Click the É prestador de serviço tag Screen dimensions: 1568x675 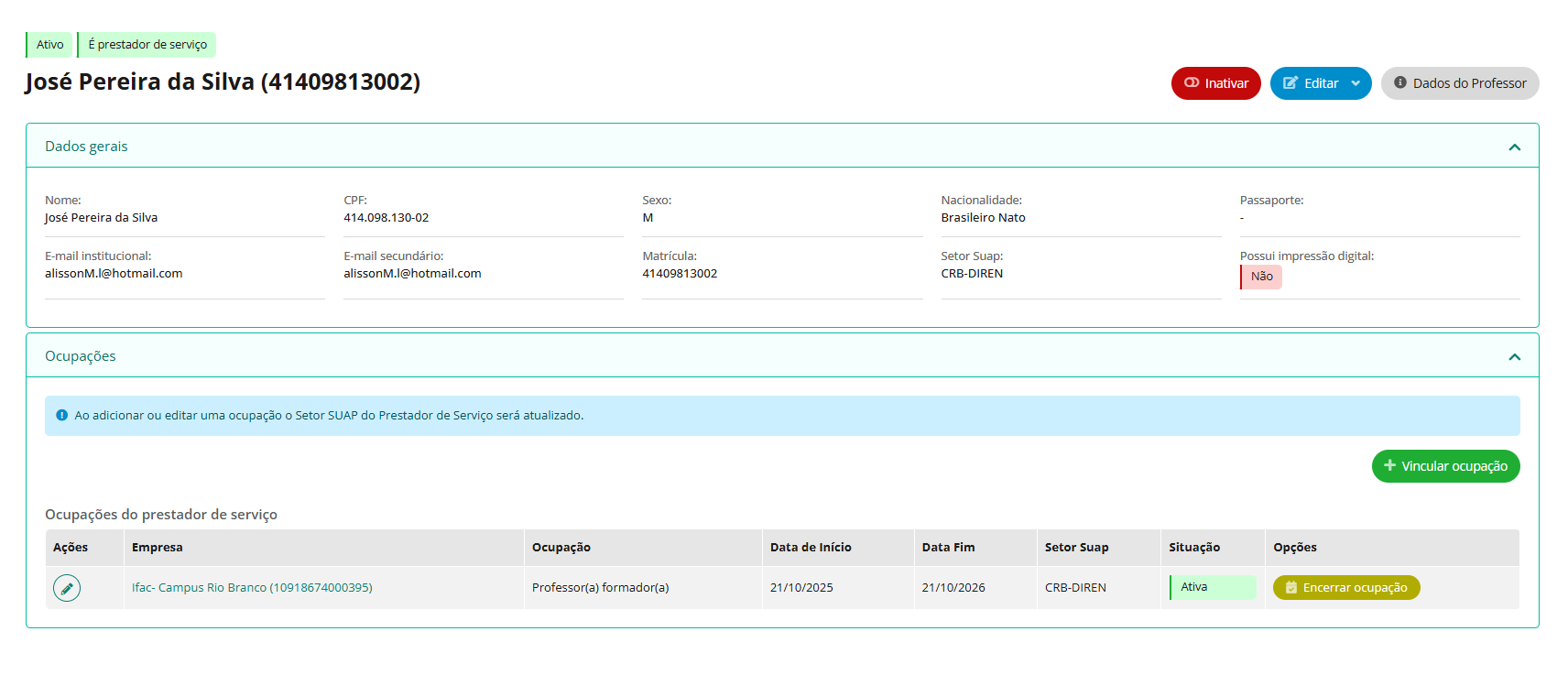click(x=147, y=45)
